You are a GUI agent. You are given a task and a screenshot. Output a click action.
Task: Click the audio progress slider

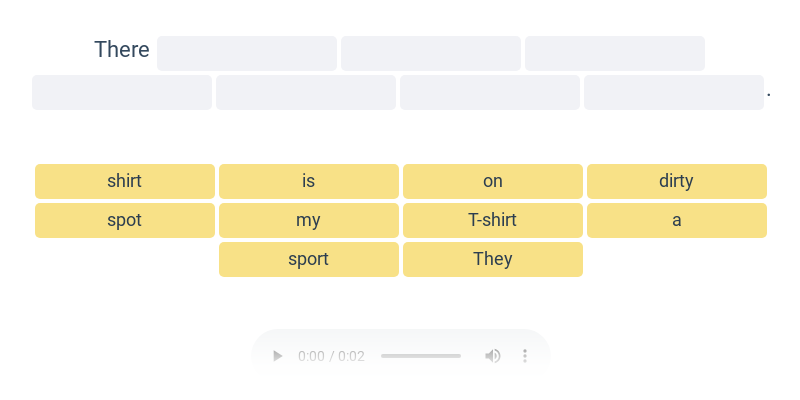click(421, 356)
